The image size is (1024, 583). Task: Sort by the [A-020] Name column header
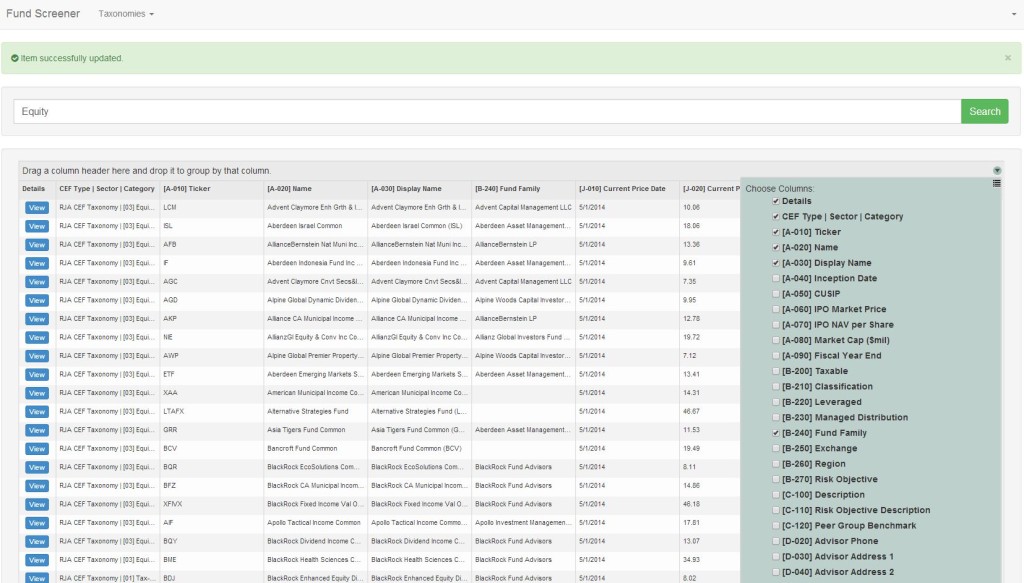[289, 189]
